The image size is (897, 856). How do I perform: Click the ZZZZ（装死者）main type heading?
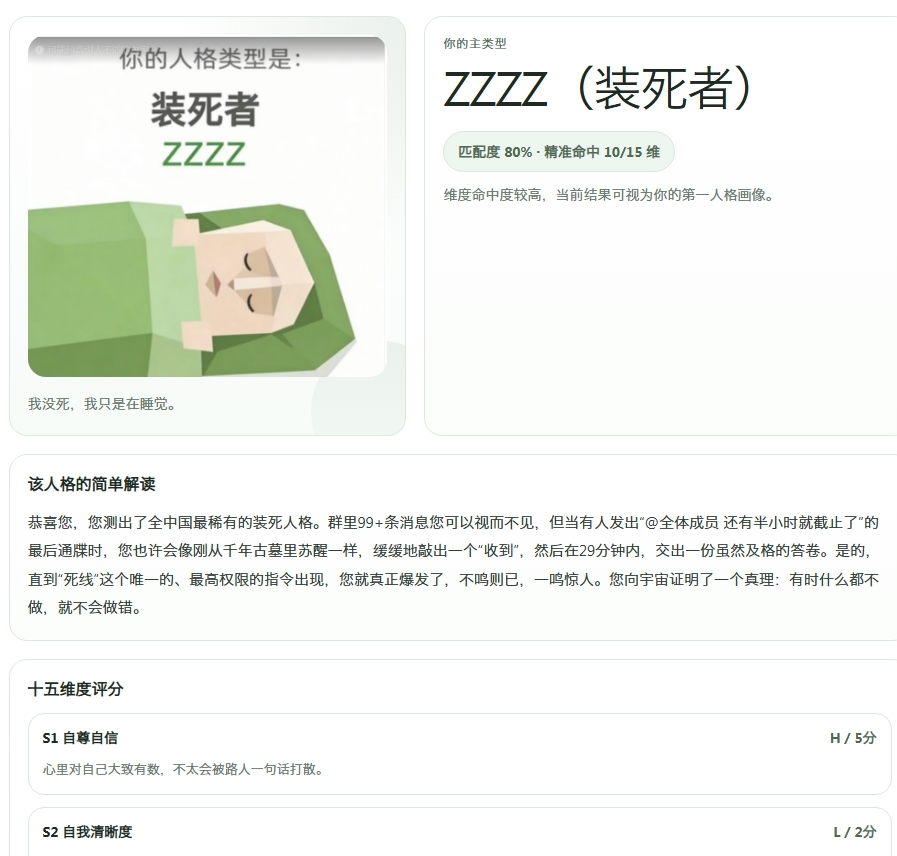click(599, 89)
